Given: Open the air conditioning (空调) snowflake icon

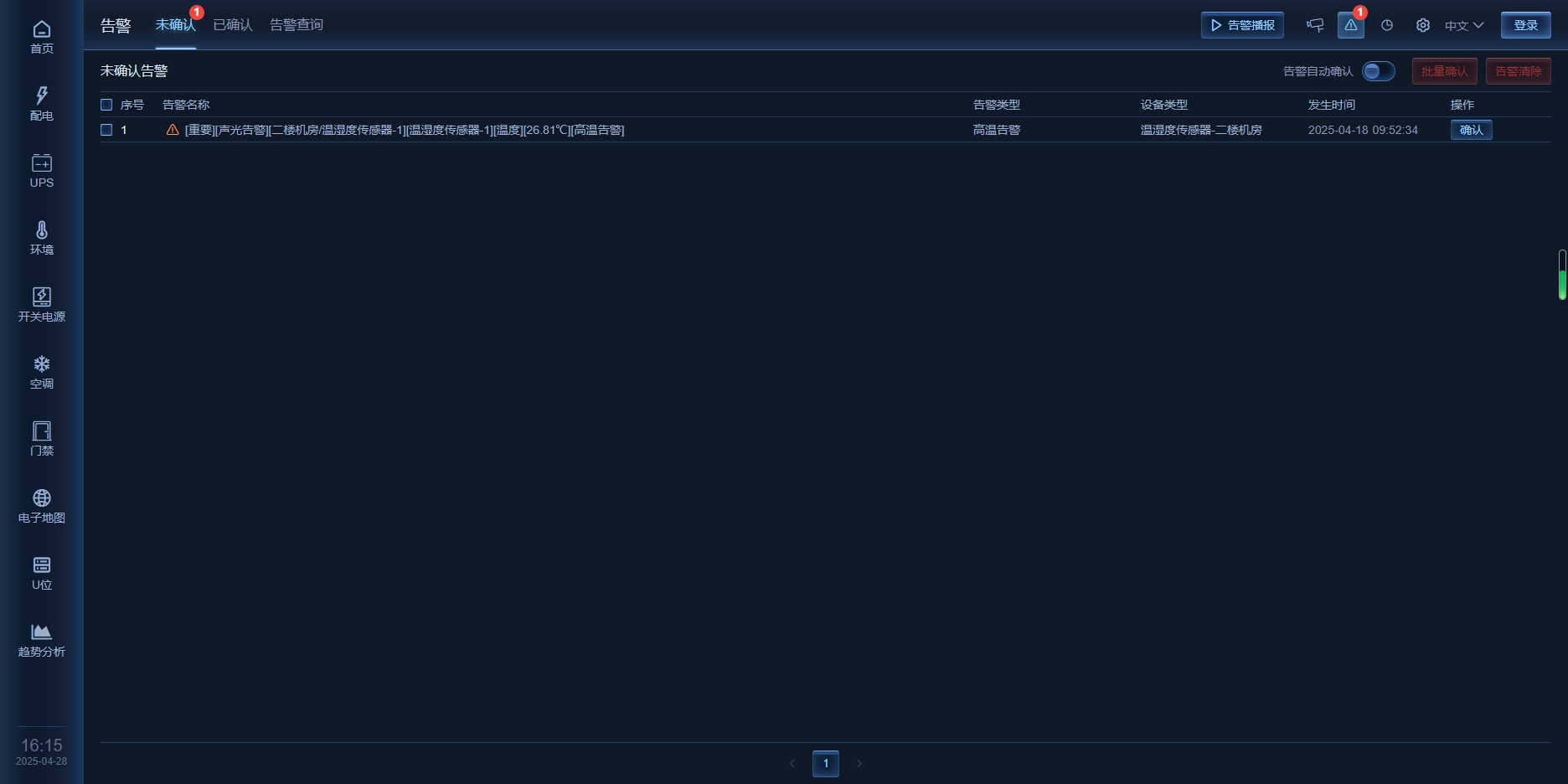Looking at the screenshot, I should click(x=42, y=364).
